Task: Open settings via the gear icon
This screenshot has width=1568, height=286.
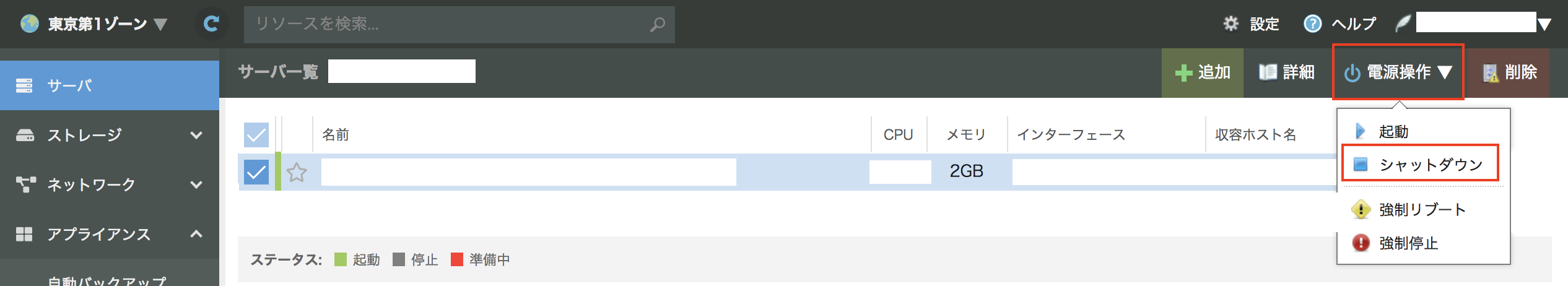Action: (1231, 24)
